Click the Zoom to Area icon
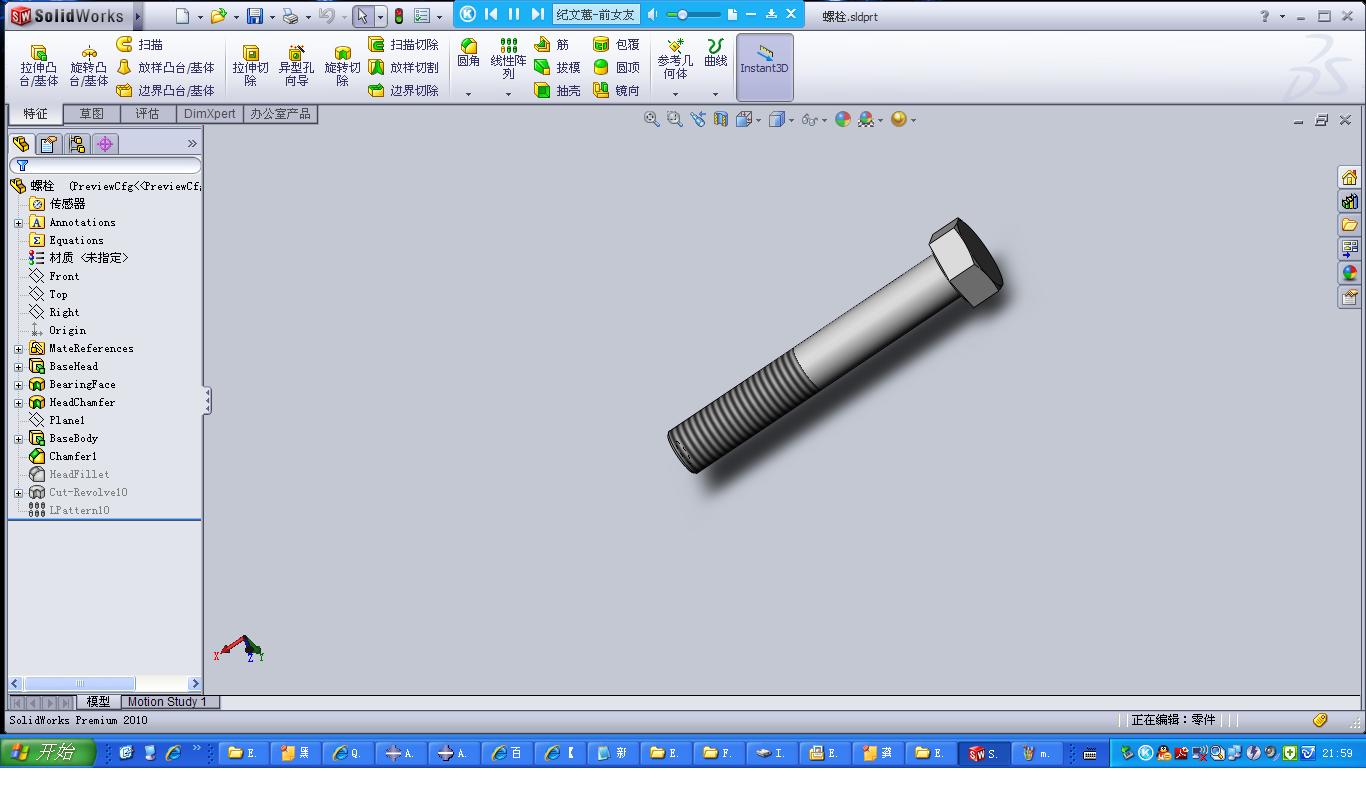Screen dimensions: 1366x800 click(675, 119)
